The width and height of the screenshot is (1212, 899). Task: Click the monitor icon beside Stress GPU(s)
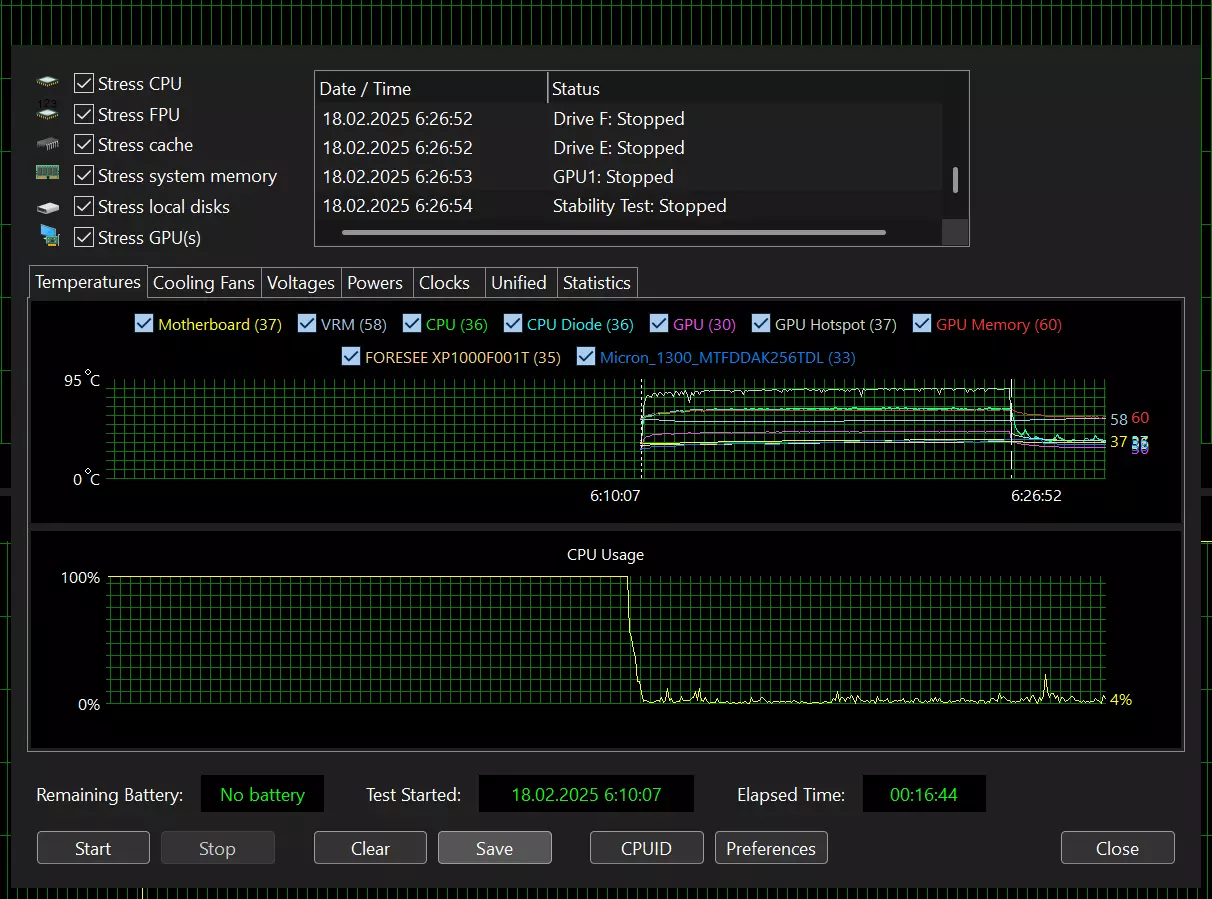point(49,236)
